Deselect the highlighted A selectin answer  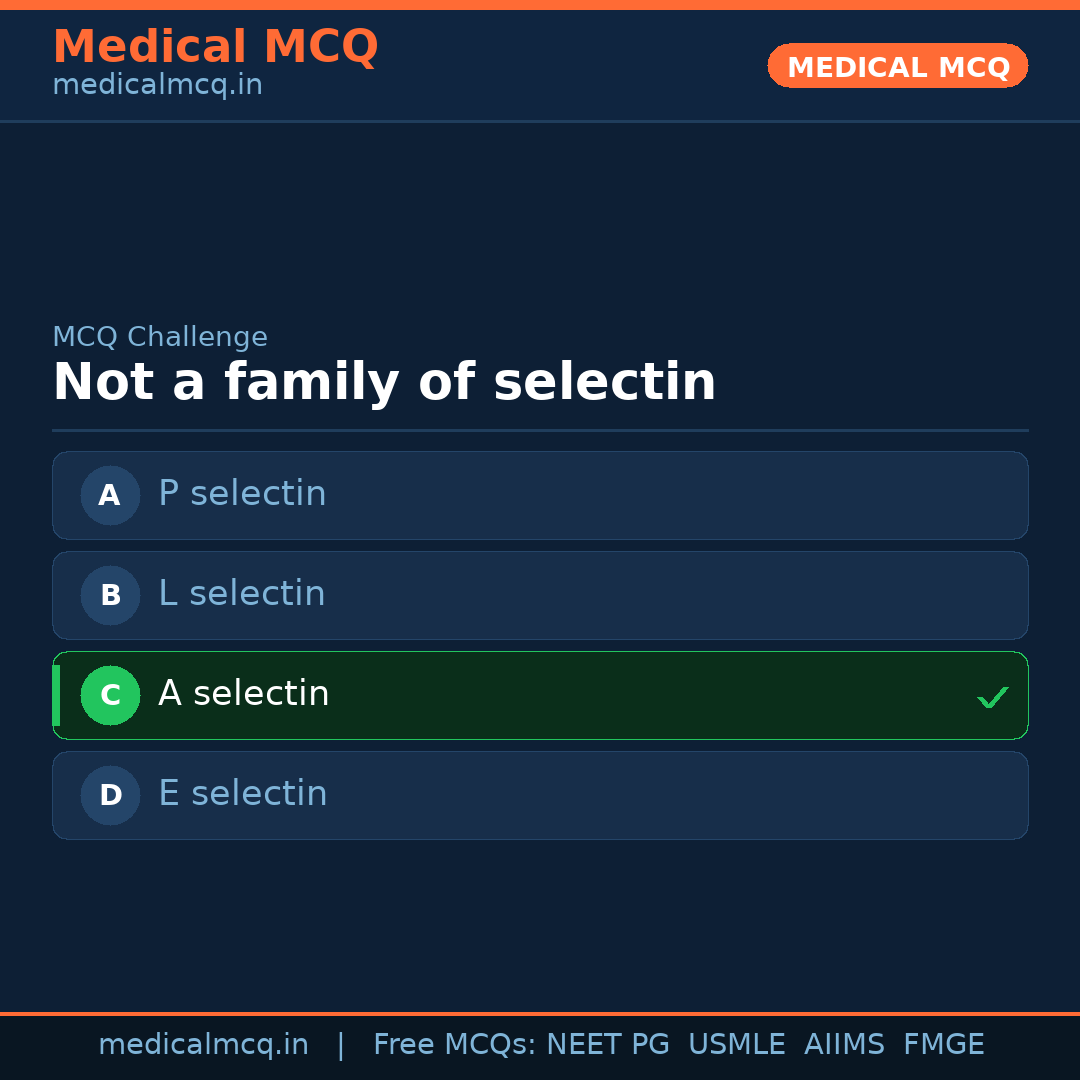[540, 695]
